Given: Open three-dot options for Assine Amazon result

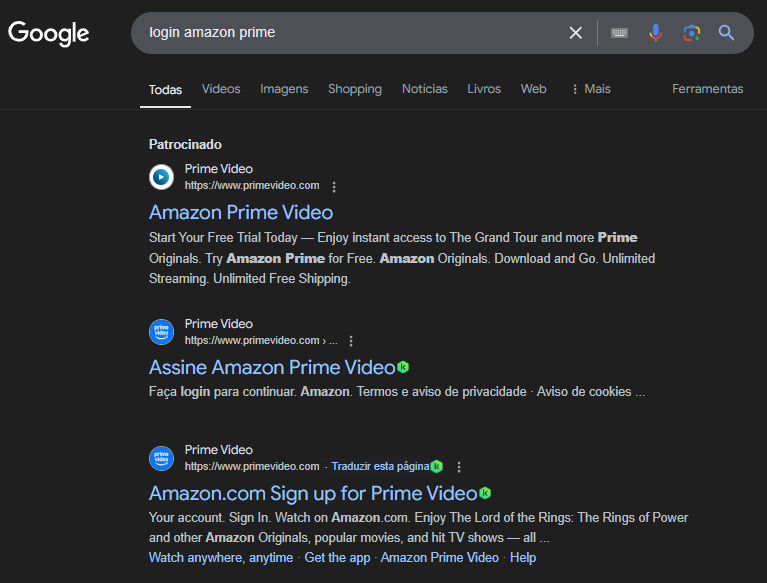Looking at the screenshot, I should click(351, 341).
